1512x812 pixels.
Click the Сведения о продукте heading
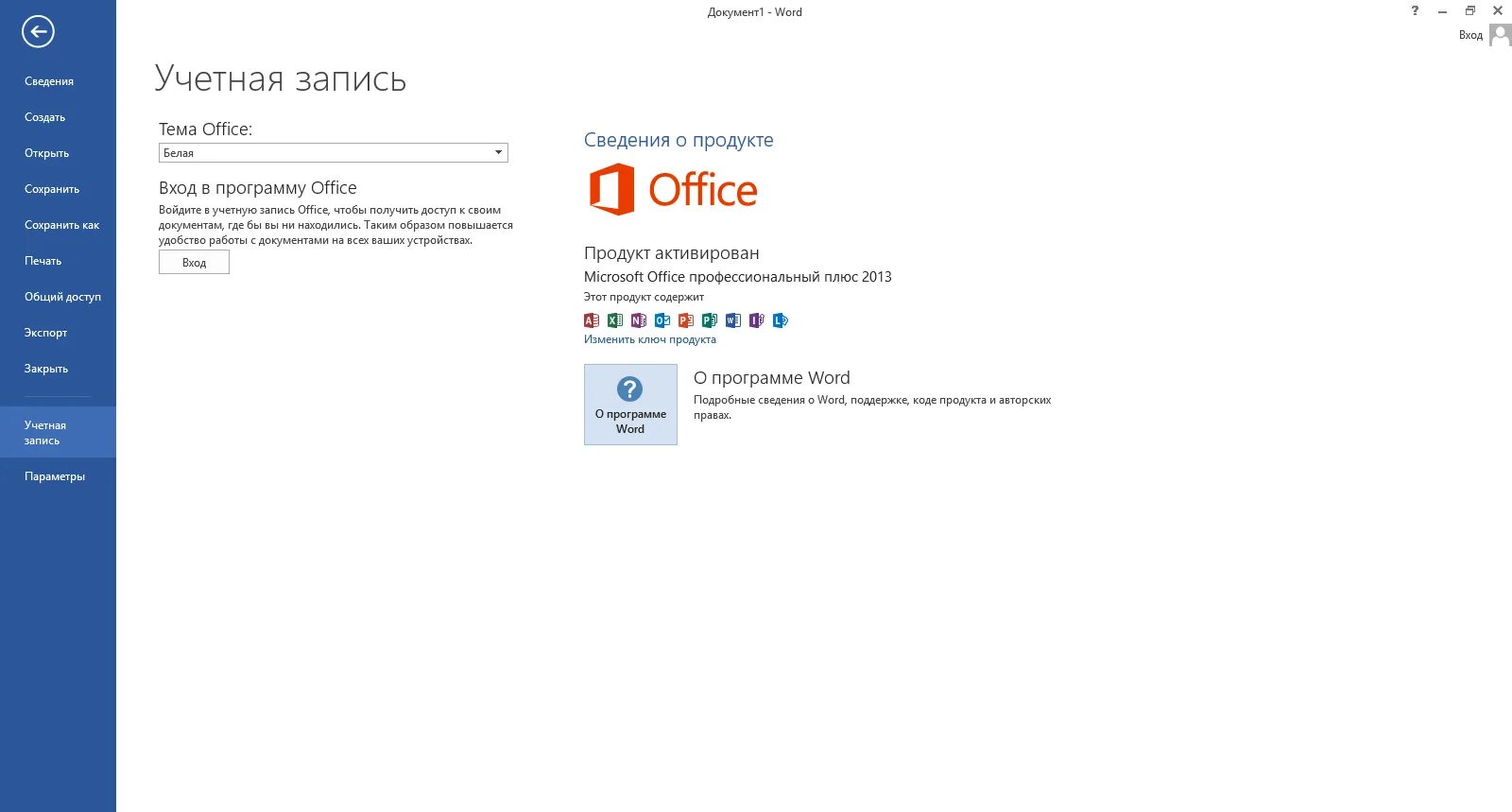point(679,140)
